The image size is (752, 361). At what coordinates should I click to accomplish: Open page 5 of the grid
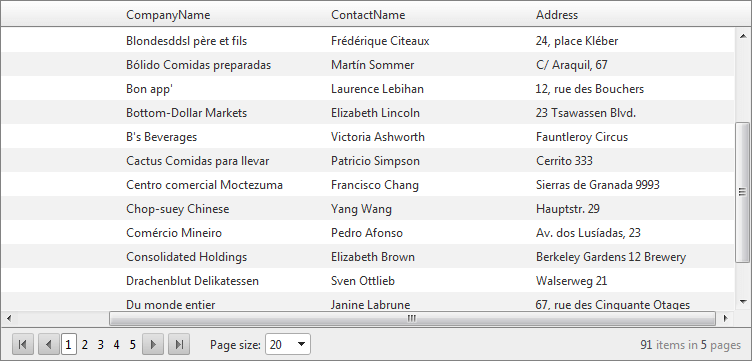(x=133, y=344)
